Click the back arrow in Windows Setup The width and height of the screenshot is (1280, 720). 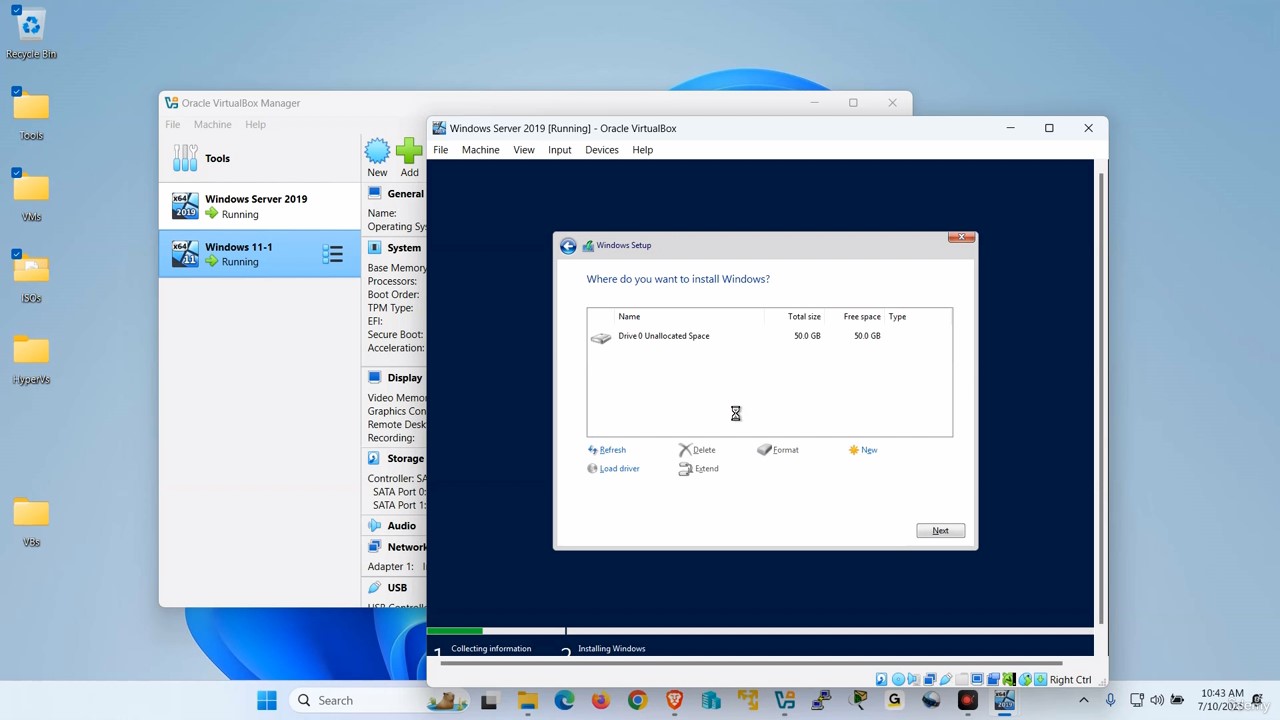pos(568,246)
